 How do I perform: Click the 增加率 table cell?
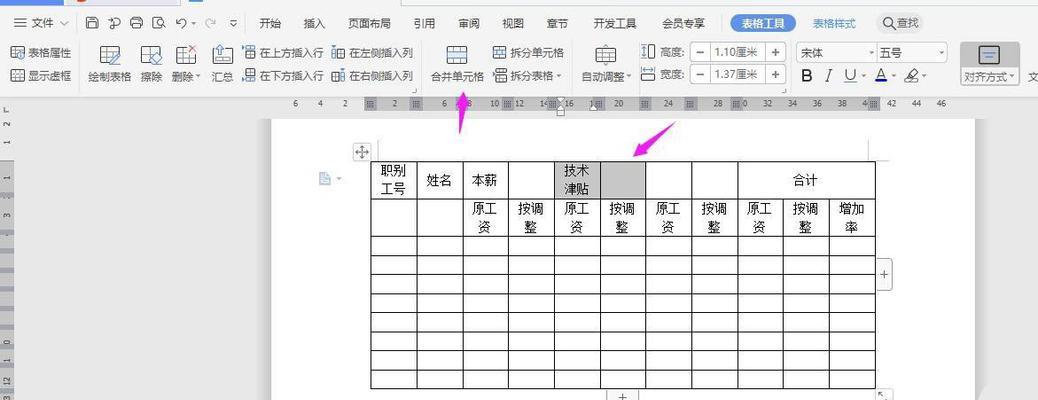pos(852,218)
